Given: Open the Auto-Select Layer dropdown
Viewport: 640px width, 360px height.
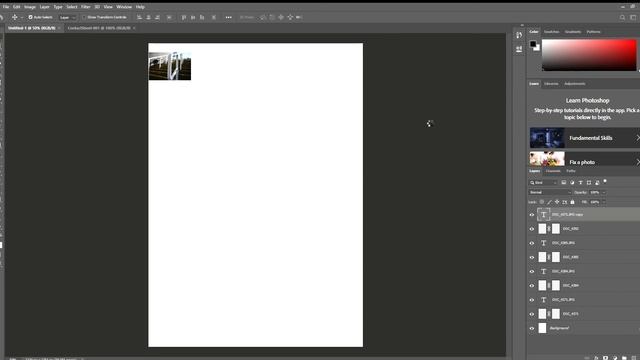Looking at the screenshot, I should (67, 18).
